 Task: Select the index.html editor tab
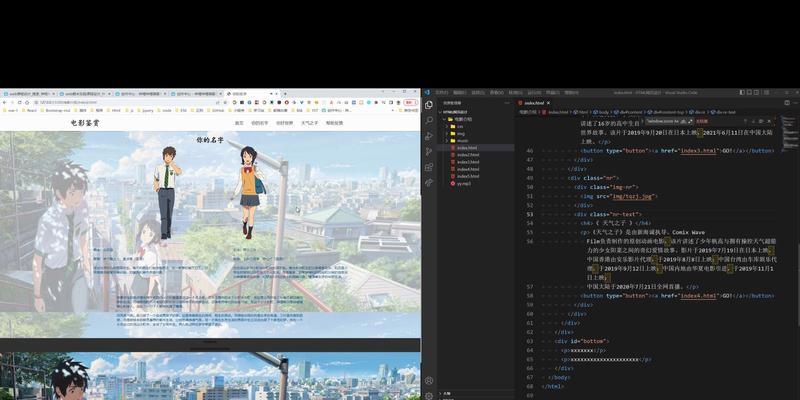534,103
